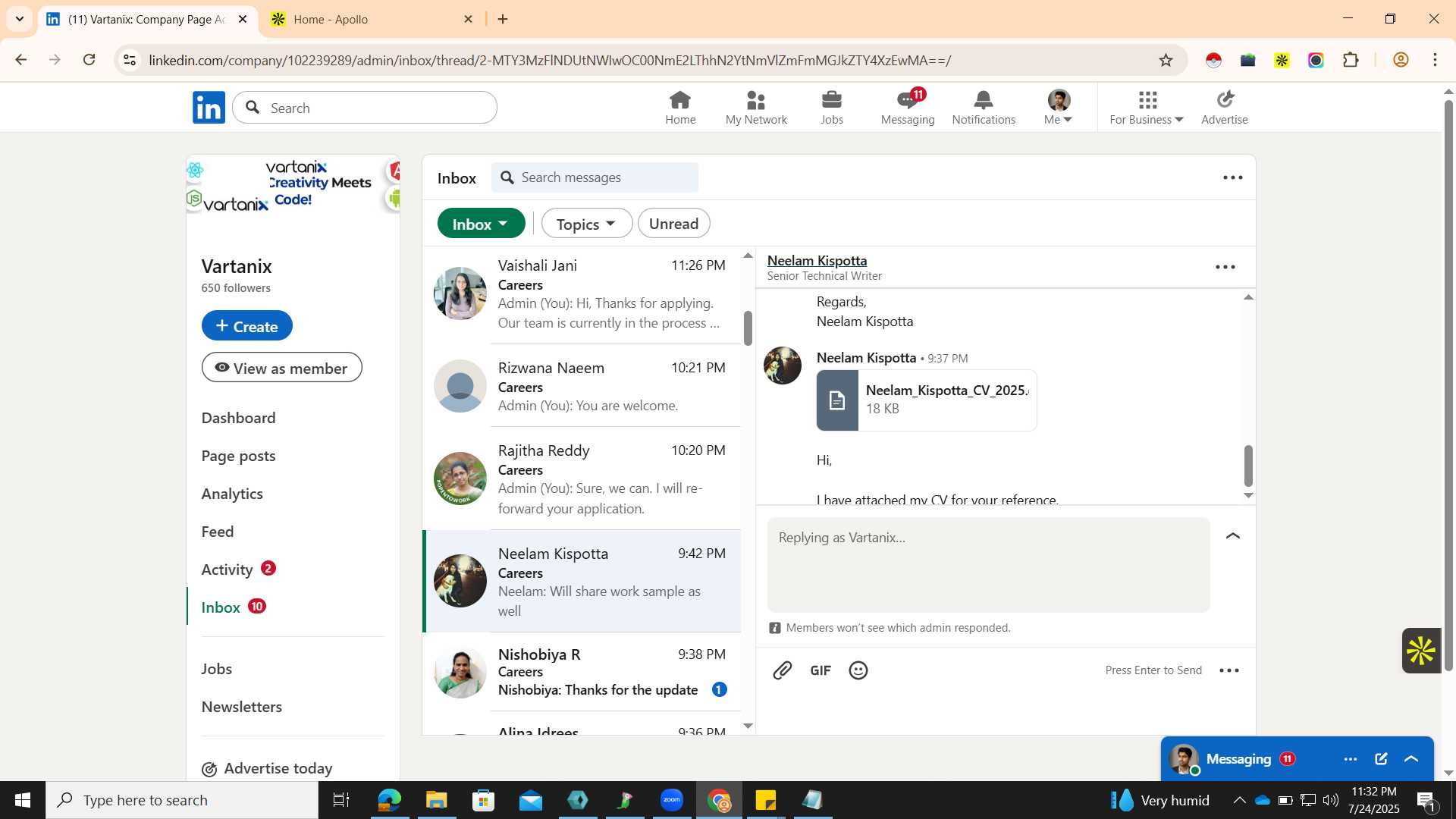Open Vaishali Jani conversation
1456x819 pixels.
pos(582,294)
